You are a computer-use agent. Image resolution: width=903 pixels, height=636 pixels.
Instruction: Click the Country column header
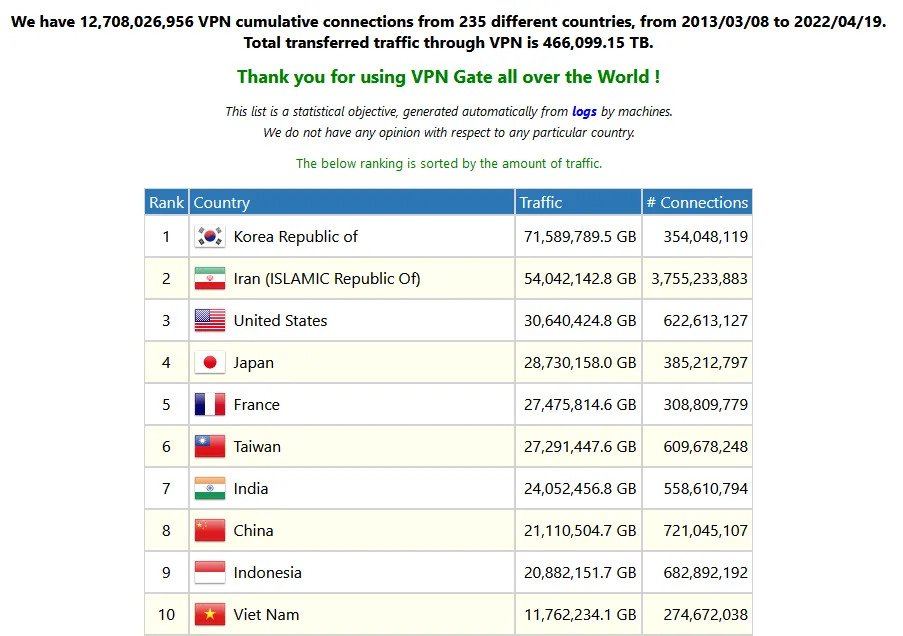pos(222,202)
